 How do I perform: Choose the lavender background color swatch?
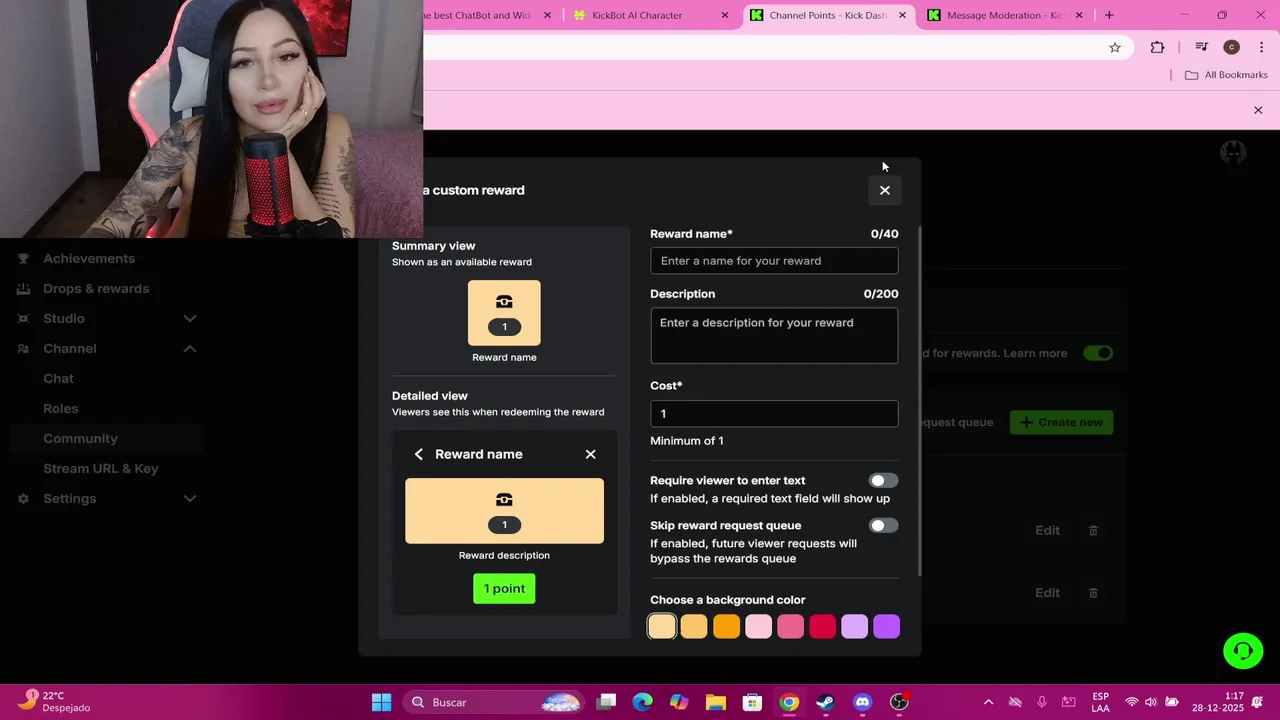point(854,626)
